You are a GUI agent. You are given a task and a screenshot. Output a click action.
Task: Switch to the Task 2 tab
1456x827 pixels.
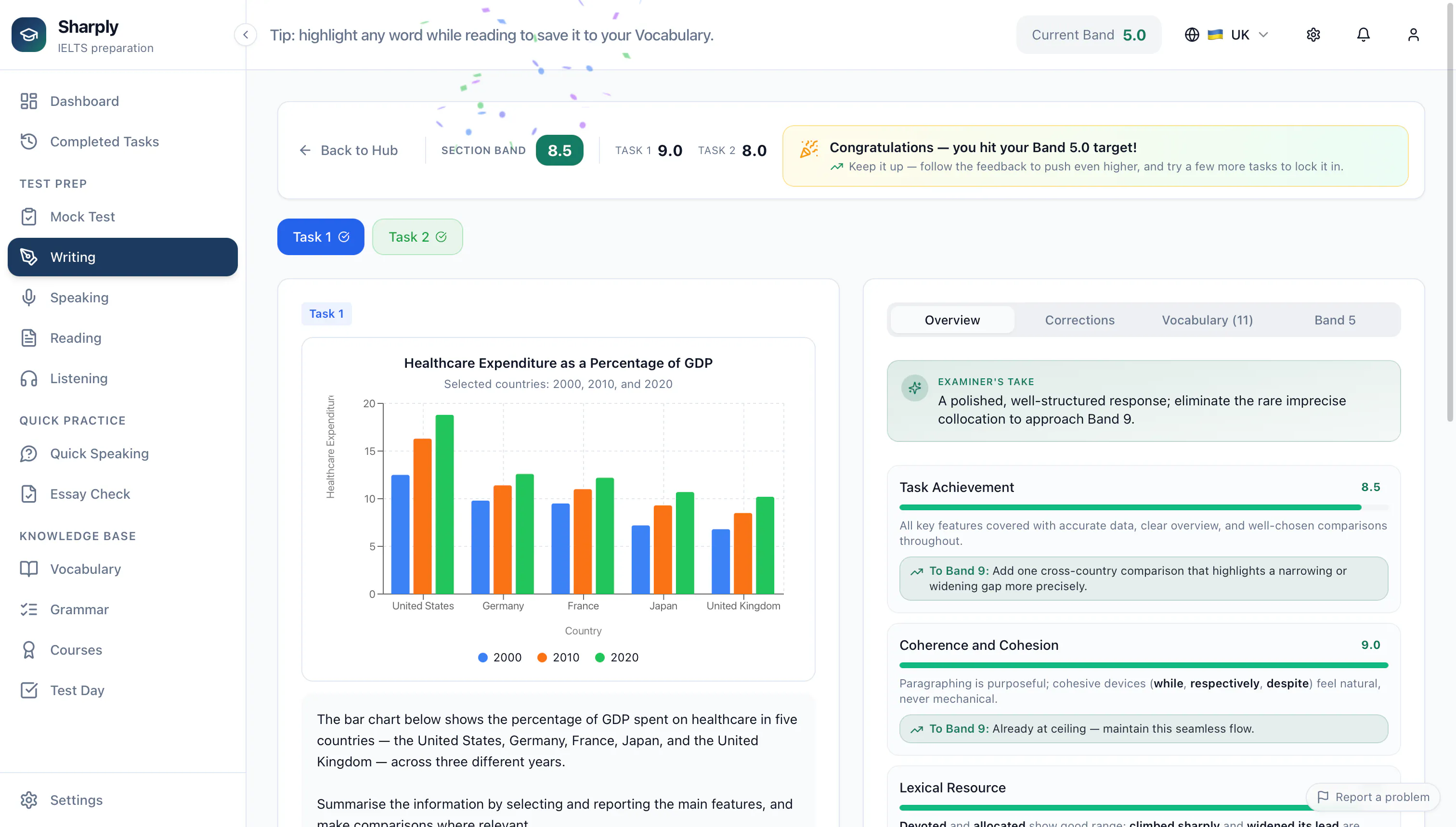(x=417, y=237)
